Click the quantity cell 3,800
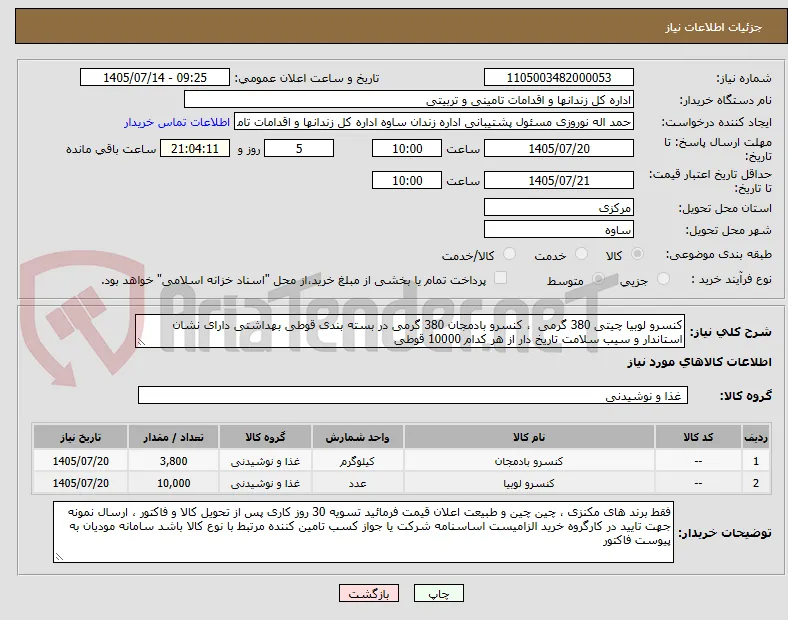 (173, 461)
